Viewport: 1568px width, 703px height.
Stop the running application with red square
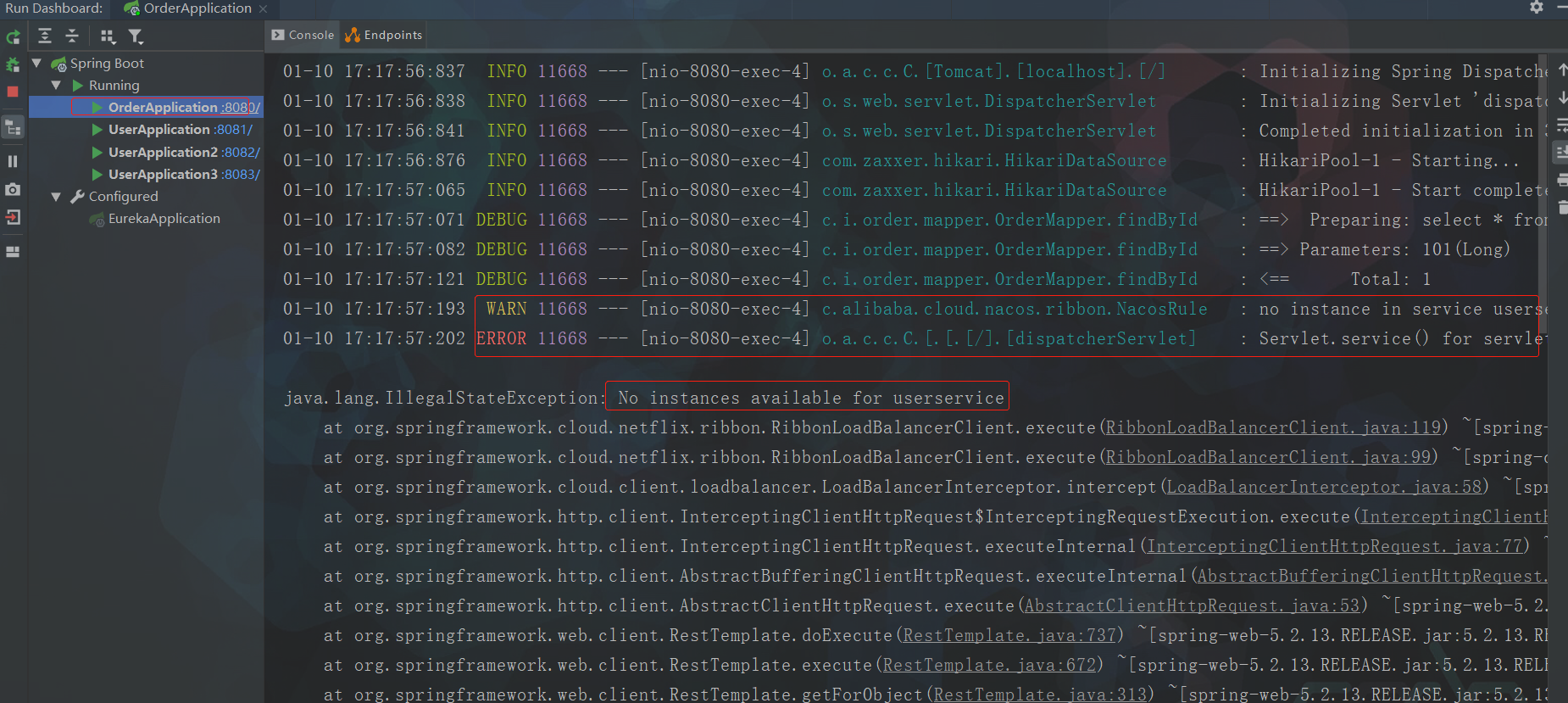pyautogui.click(x=13, y=92)
